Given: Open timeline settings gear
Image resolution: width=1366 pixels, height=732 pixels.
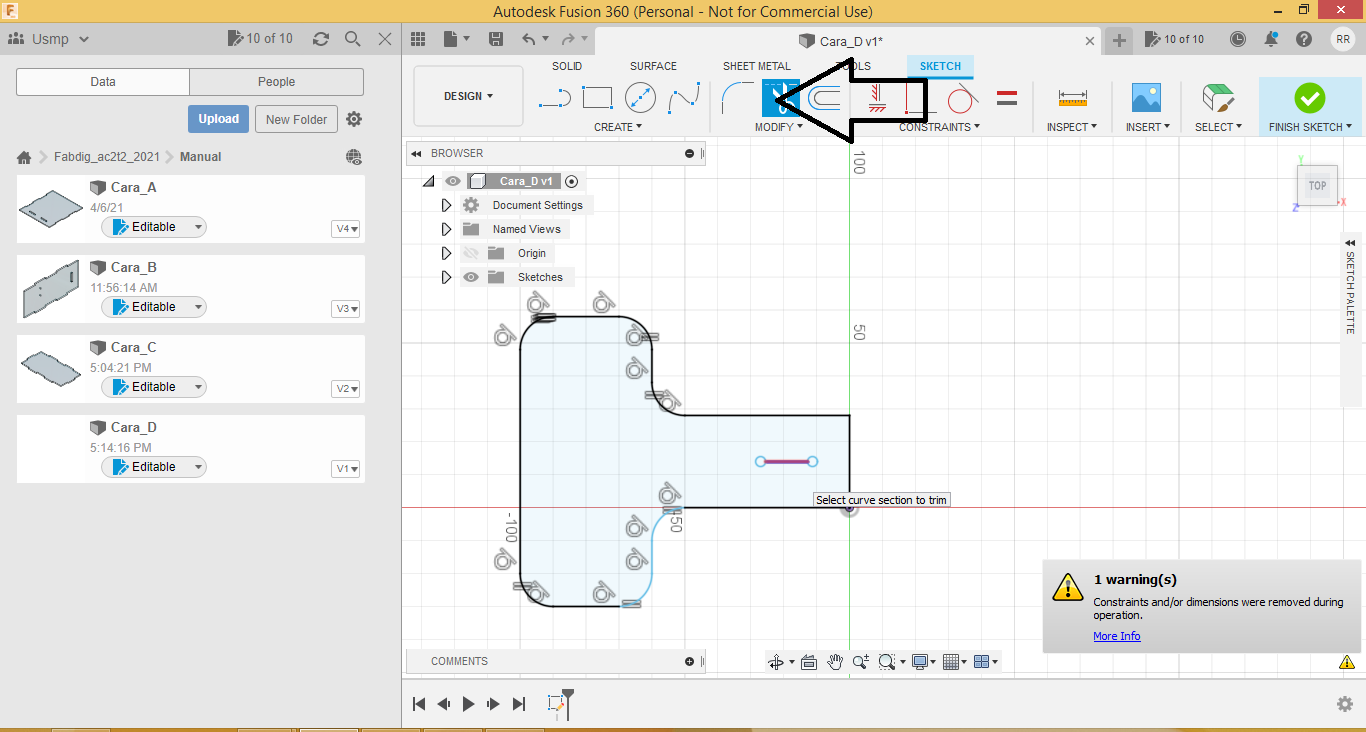Looking at the screenshot, I should 1345,704.
